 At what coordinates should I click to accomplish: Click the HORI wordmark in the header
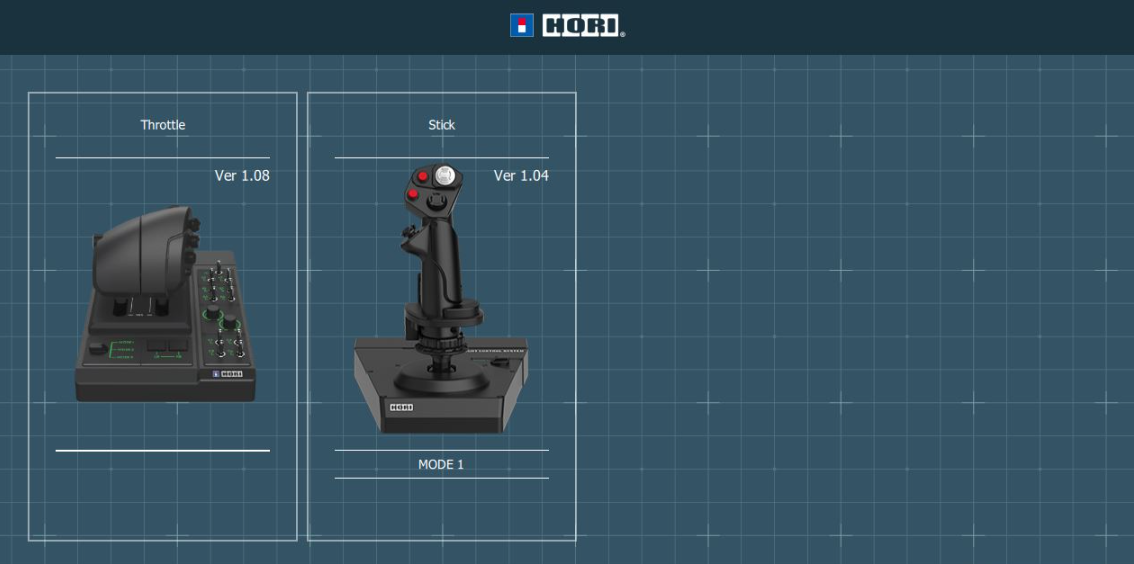coord(581,26)
